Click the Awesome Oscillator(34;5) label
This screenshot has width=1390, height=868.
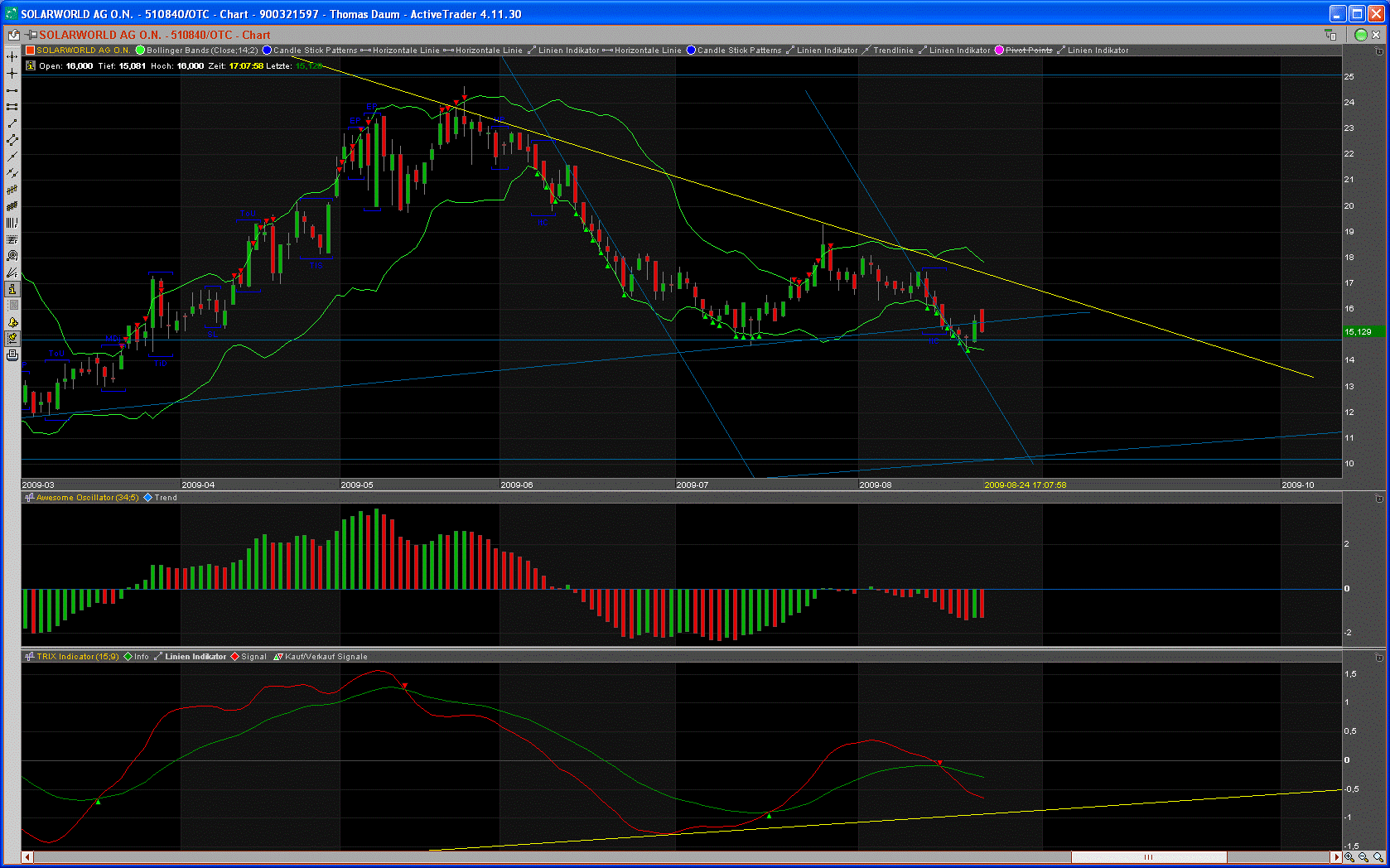tap(87, 498)
